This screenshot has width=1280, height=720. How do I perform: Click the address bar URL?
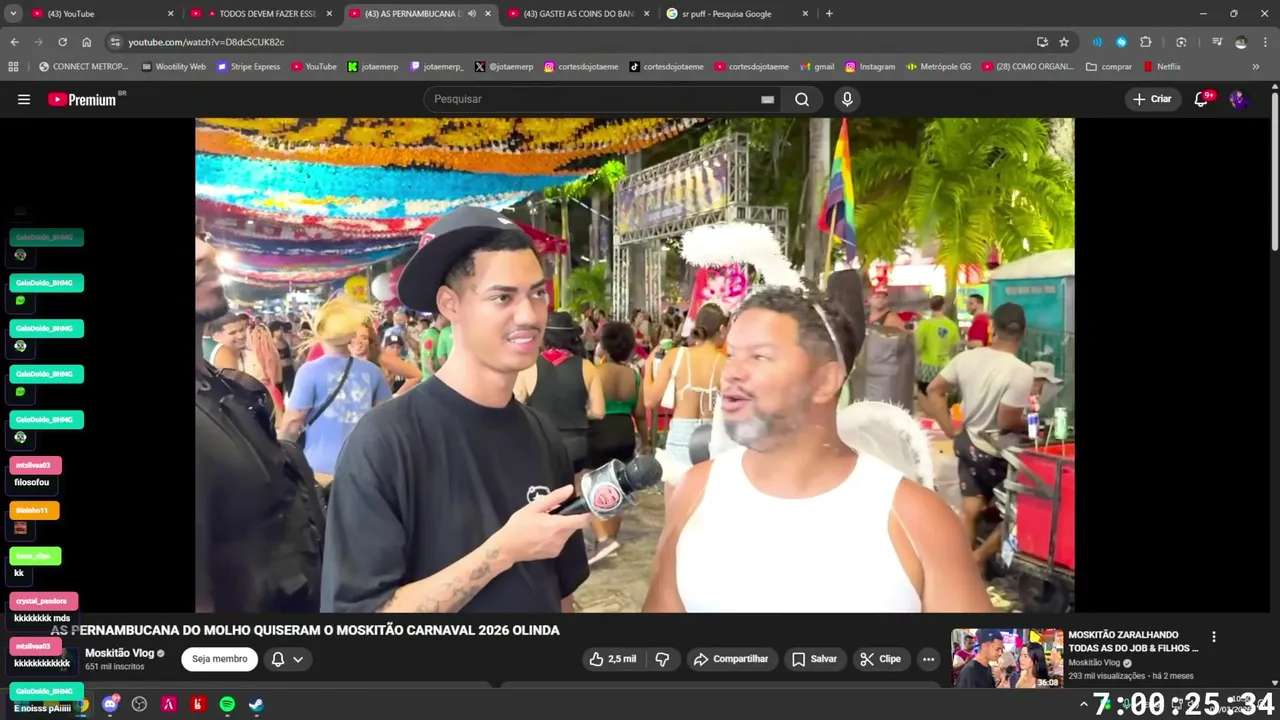click(206, 42)
